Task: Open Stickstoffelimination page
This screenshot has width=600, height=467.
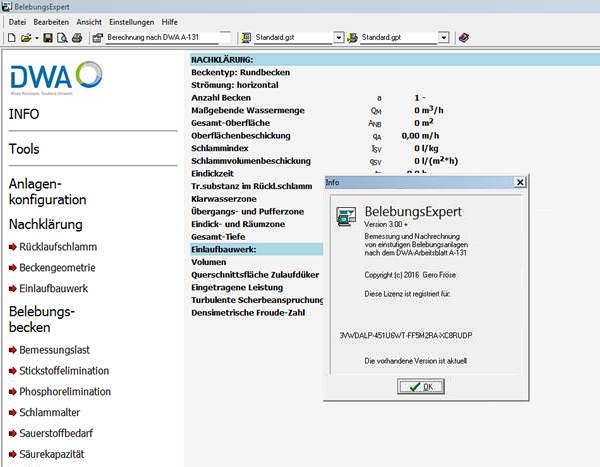Action: [x=64, y=371]
